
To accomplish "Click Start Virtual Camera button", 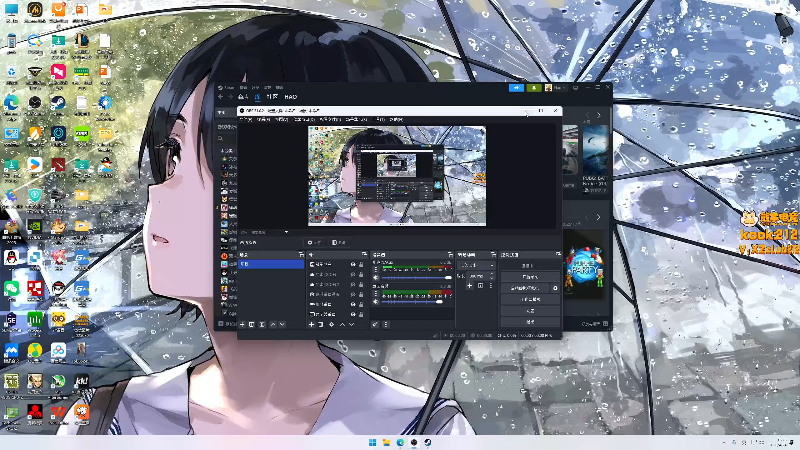I will pos(525,288).
